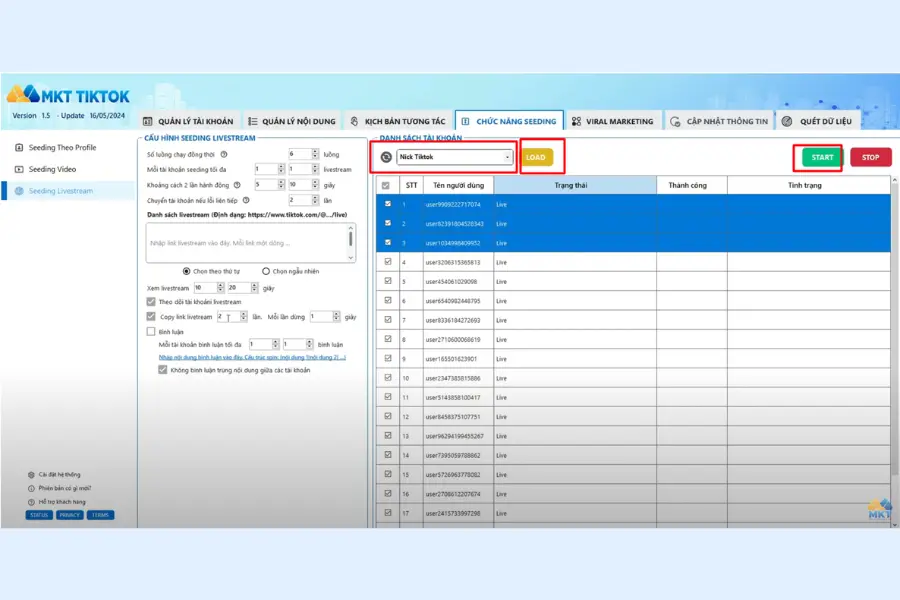Click stepper on Copy link livestream lần field
The image size is (900, 600).
pyautogui.click(x=244, y=316)
